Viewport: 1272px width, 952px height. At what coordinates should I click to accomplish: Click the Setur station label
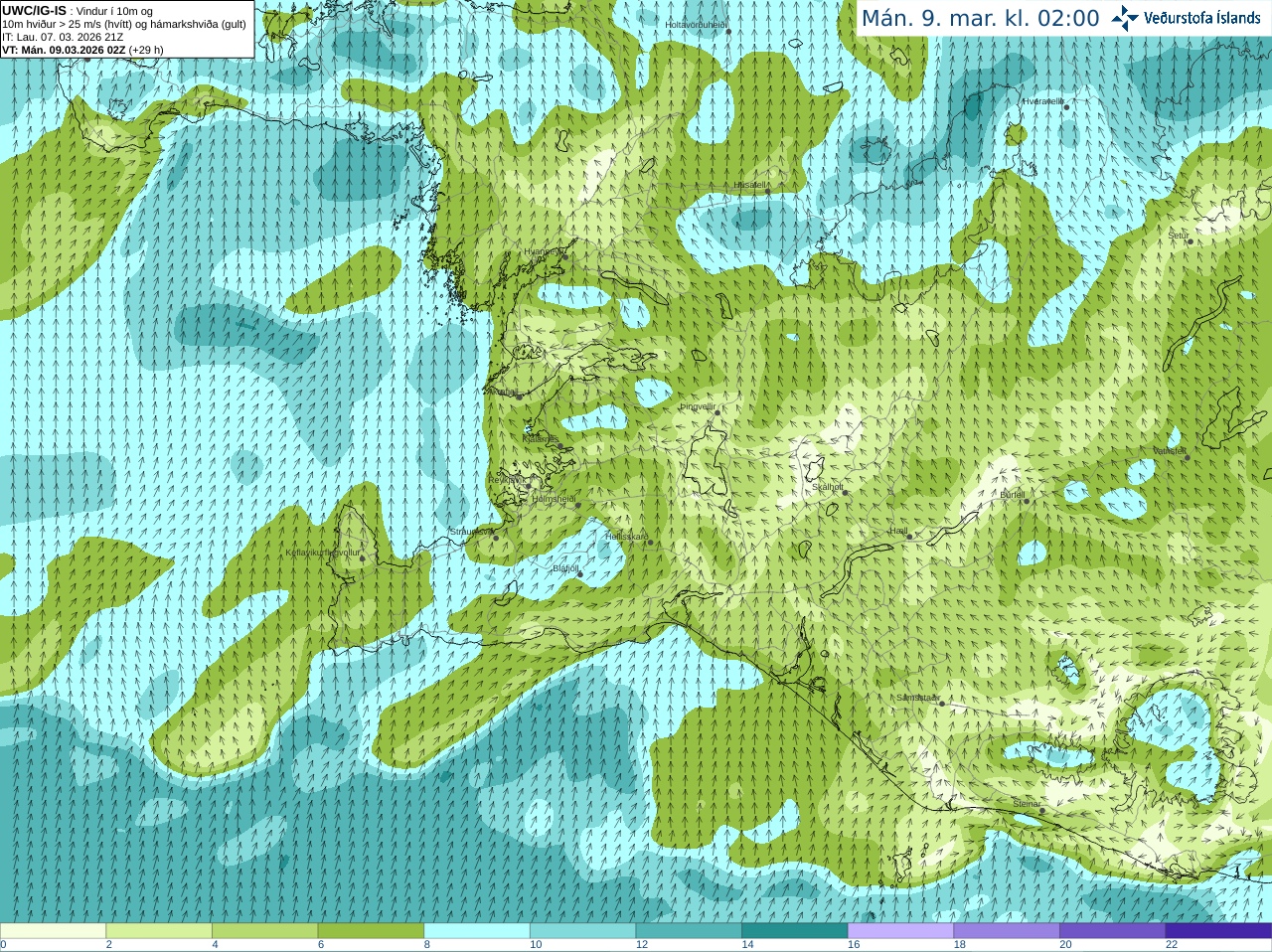(x=1179, y=236)
